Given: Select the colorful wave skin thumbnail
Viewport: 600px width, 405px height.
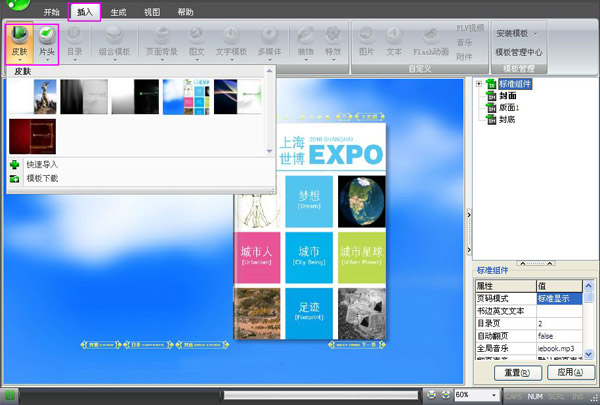Looking at the screenshot, I should coord(238,97).
